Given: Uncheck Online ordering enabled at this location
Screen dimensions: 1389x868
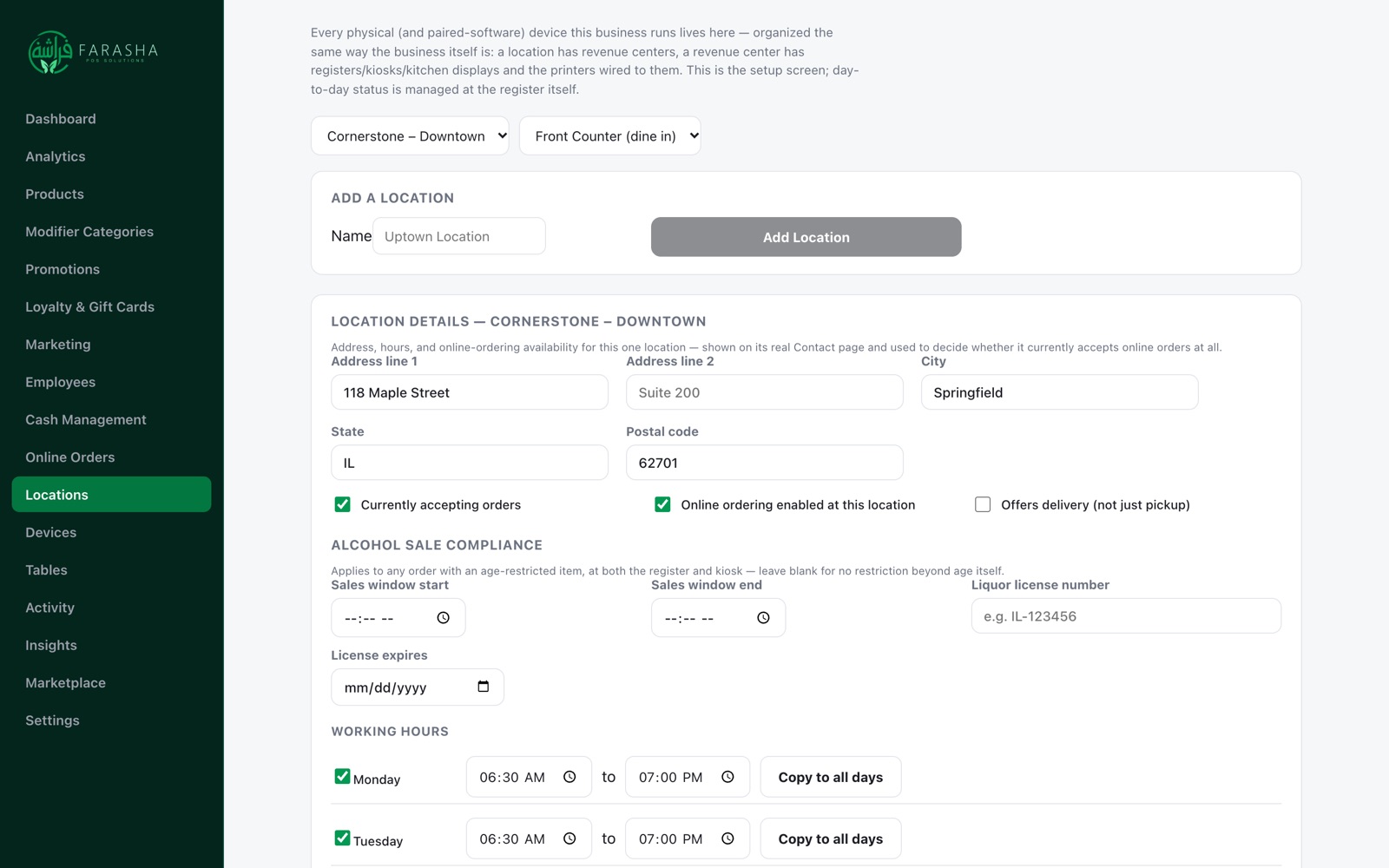Looking at the screenshot, I should click(662, 504).
